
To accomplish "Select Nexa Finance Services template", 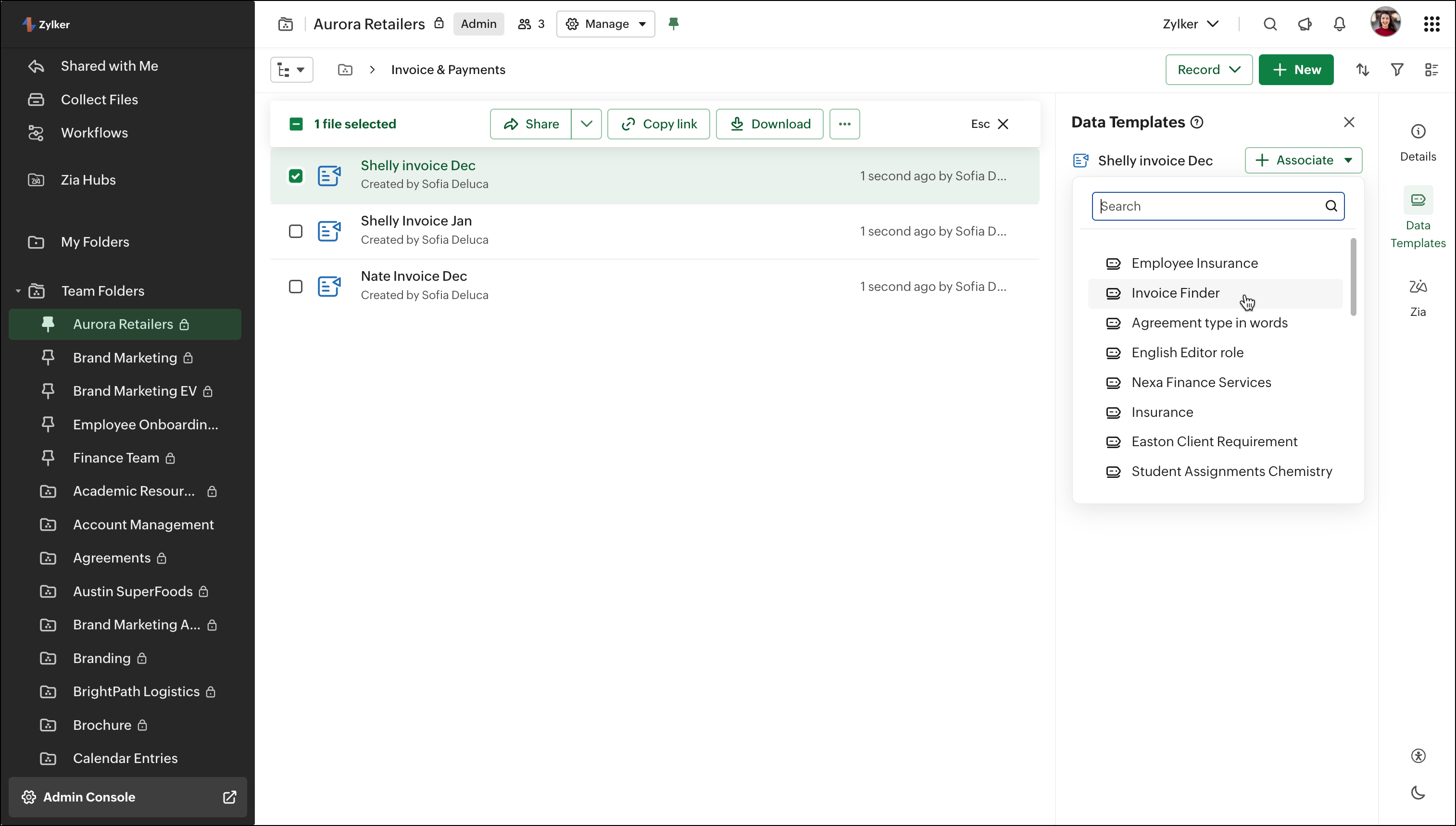I will (x=1201, y=382).
